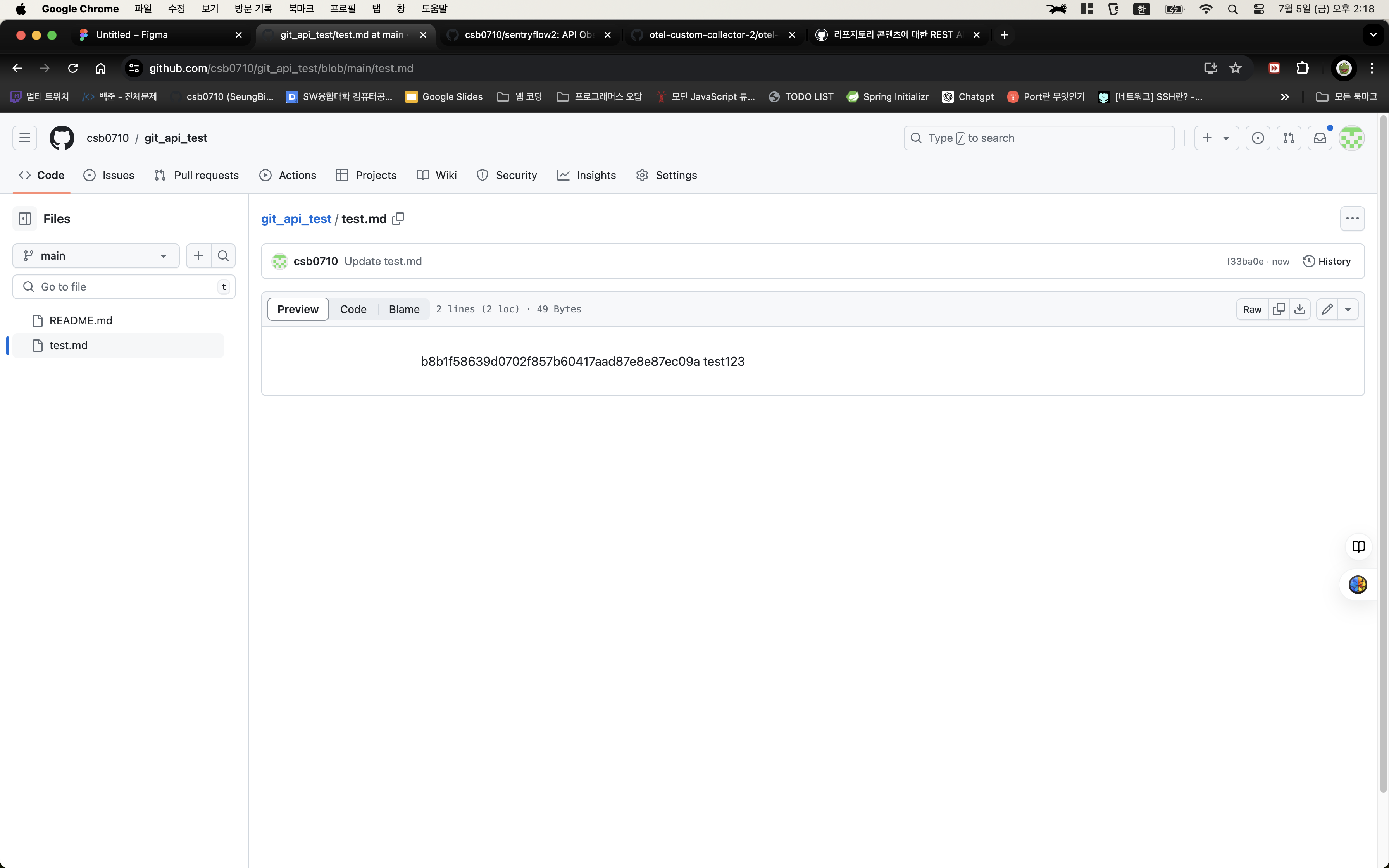Switch to Code view of file

[x=353, y=310]
